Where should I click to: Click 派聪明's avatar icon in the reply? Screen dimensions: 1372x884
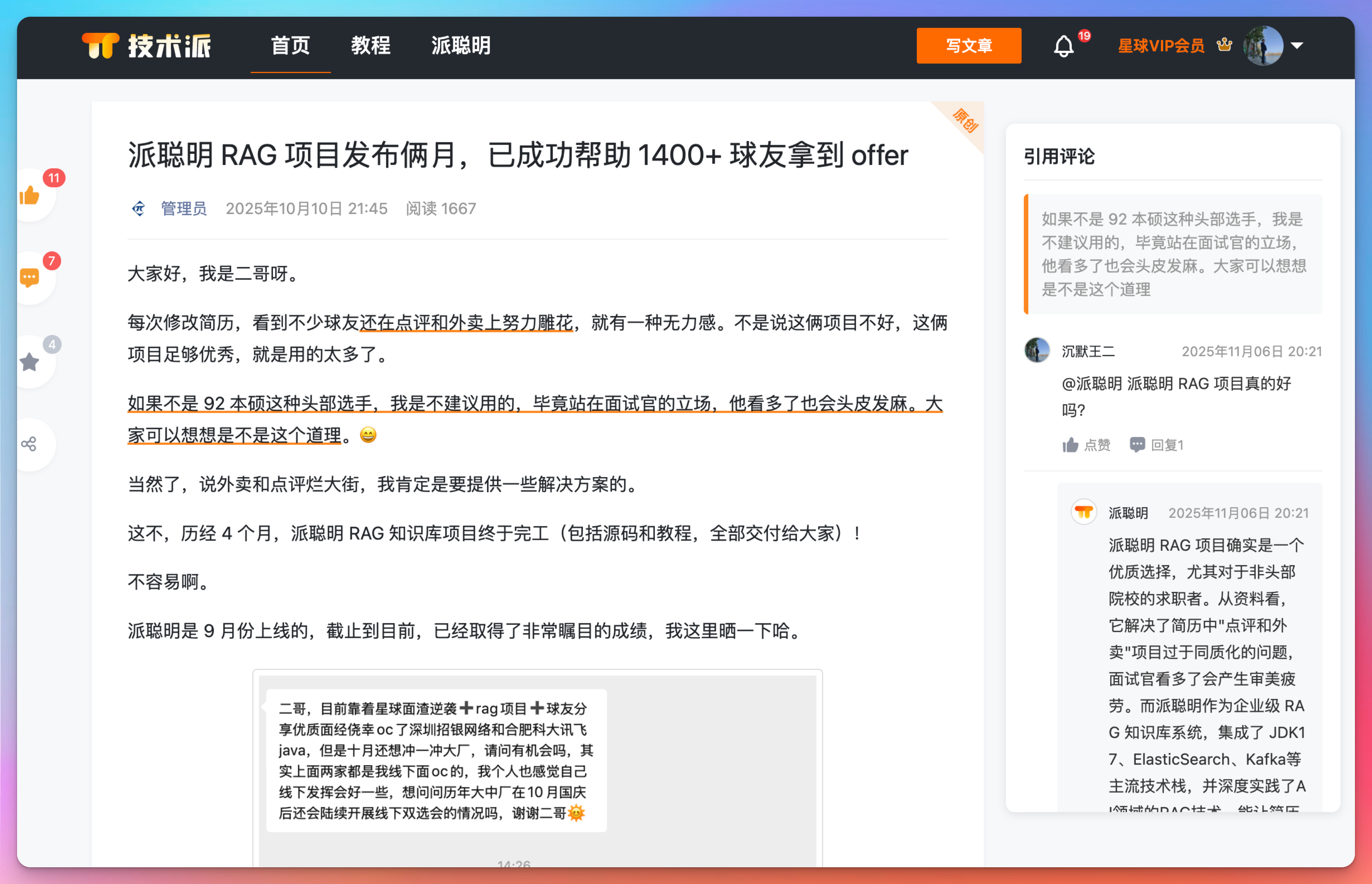coord(1084,512)
